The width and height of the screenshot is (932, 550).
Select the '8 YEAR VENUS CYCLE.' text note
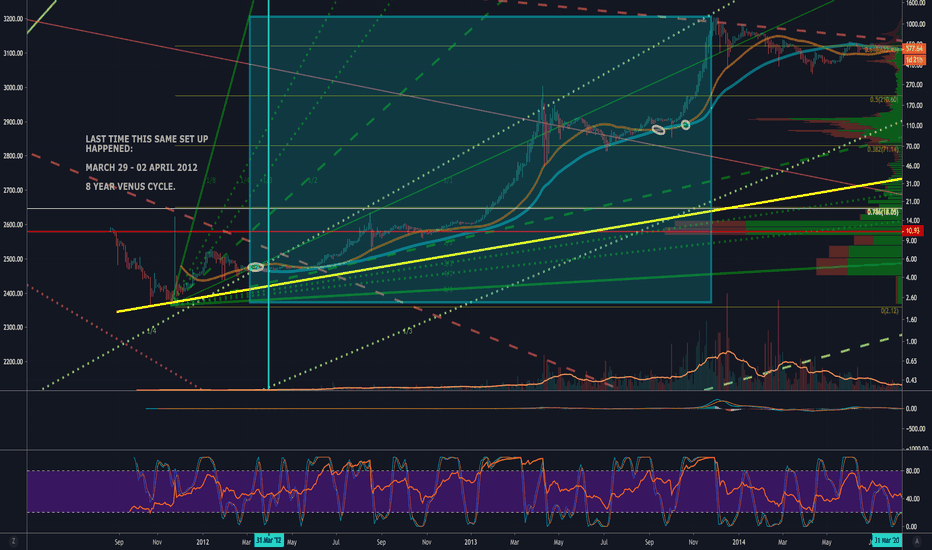(x=130, y=187)
